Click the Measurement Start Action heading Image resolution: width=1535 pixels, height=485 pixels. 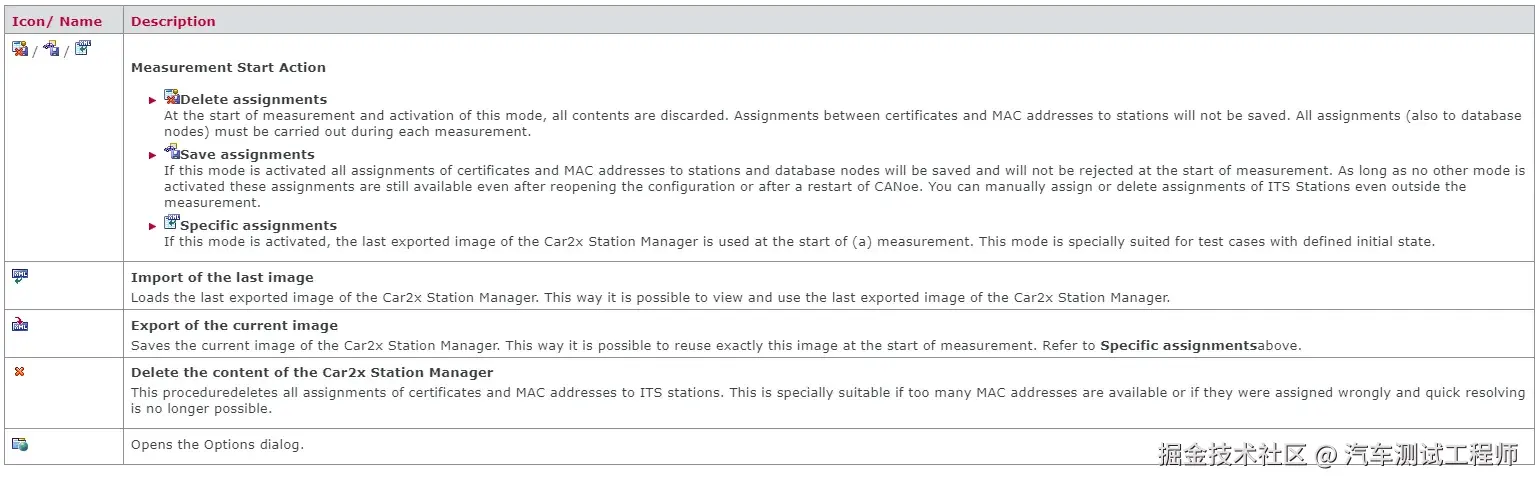click(228, 68)
